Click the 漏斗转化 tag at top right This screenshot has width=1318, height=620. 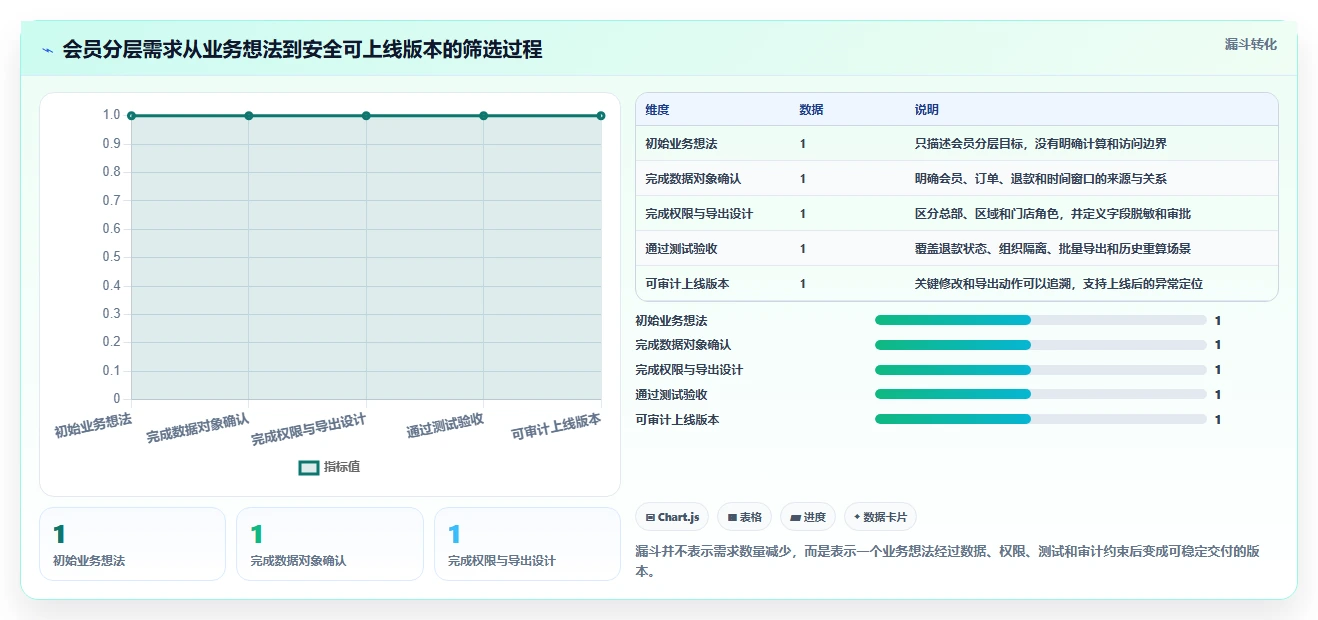click(x=1251, y=45)
